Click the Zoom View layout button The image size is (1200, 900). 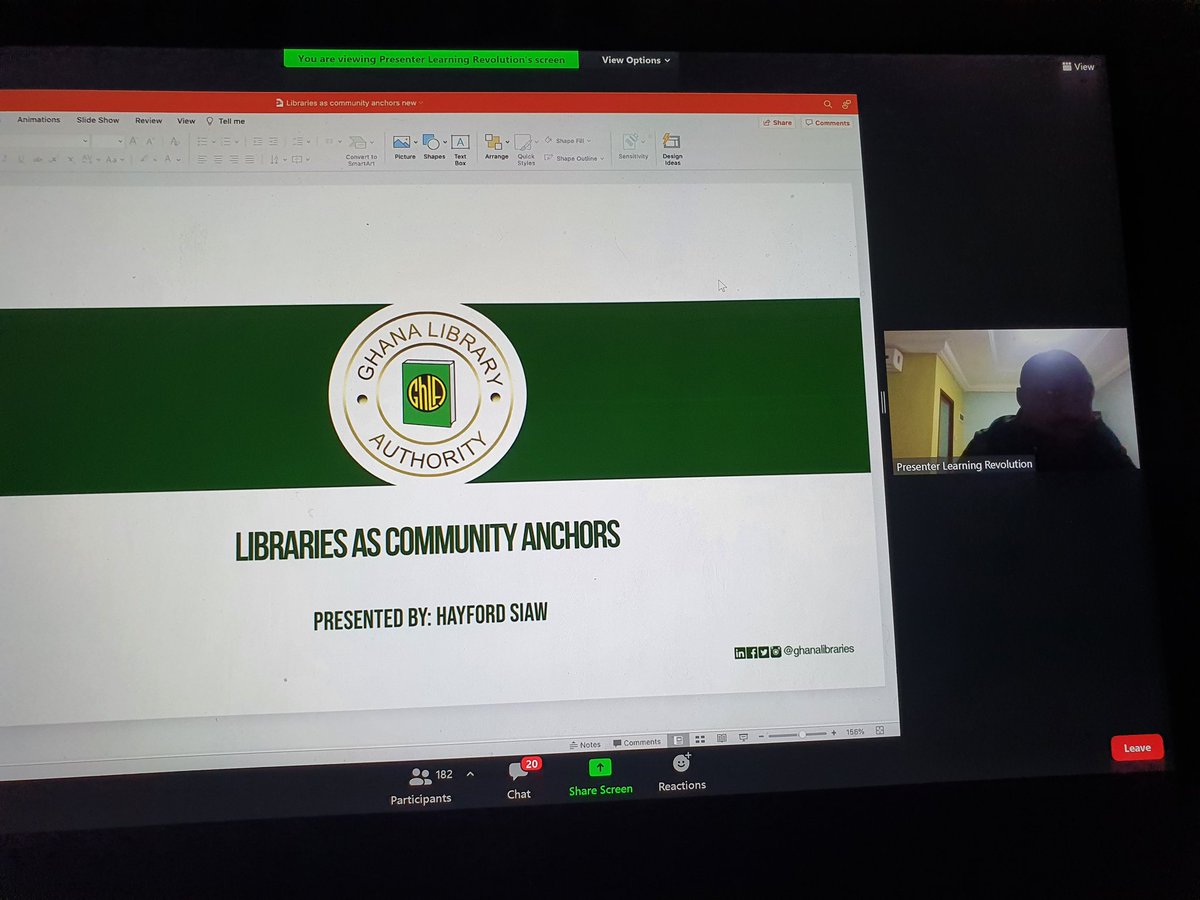pos(1078,67)
